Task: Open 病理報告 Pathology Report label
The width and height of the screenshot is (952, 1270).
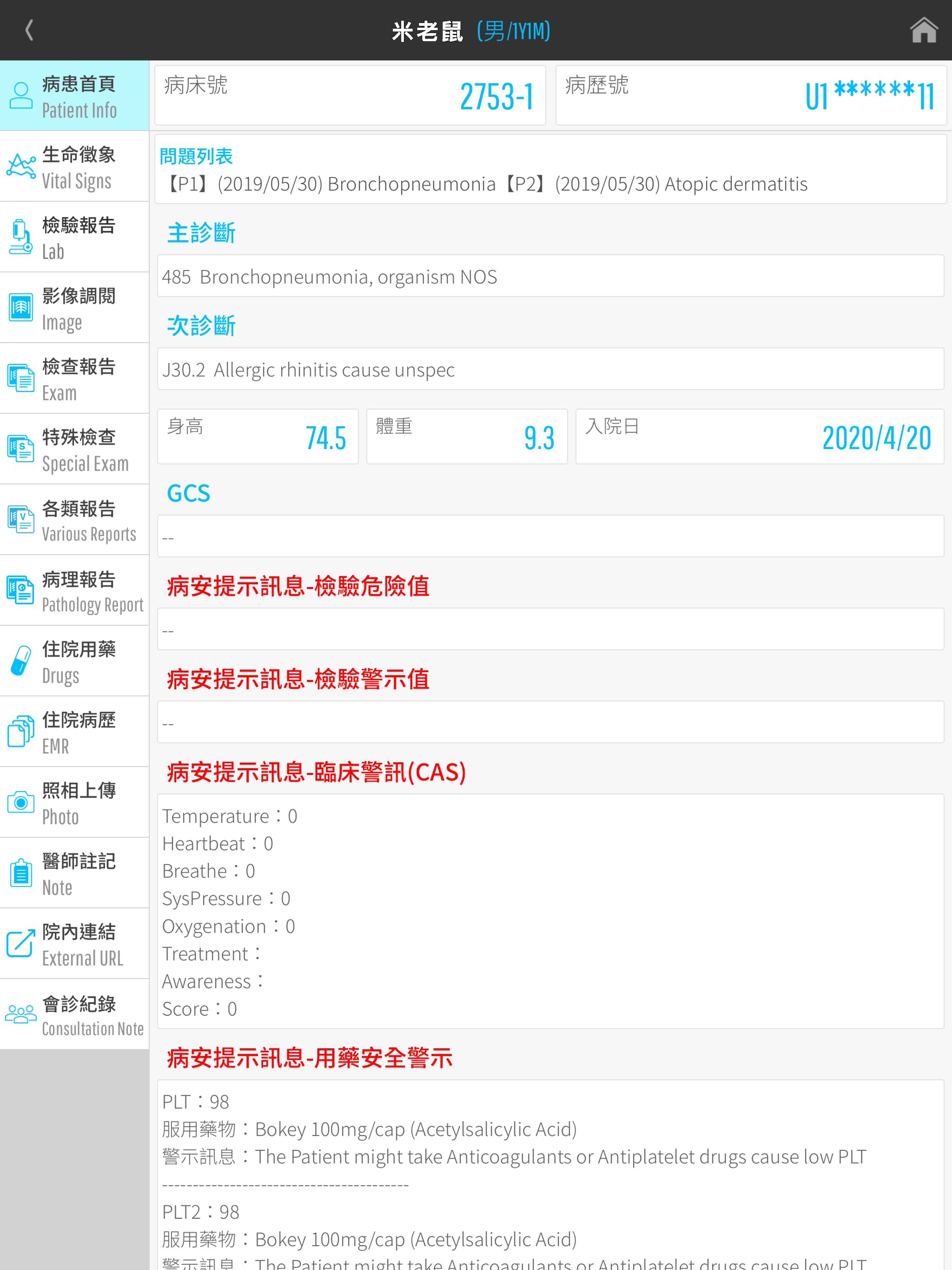Action: tap(93, 591)
